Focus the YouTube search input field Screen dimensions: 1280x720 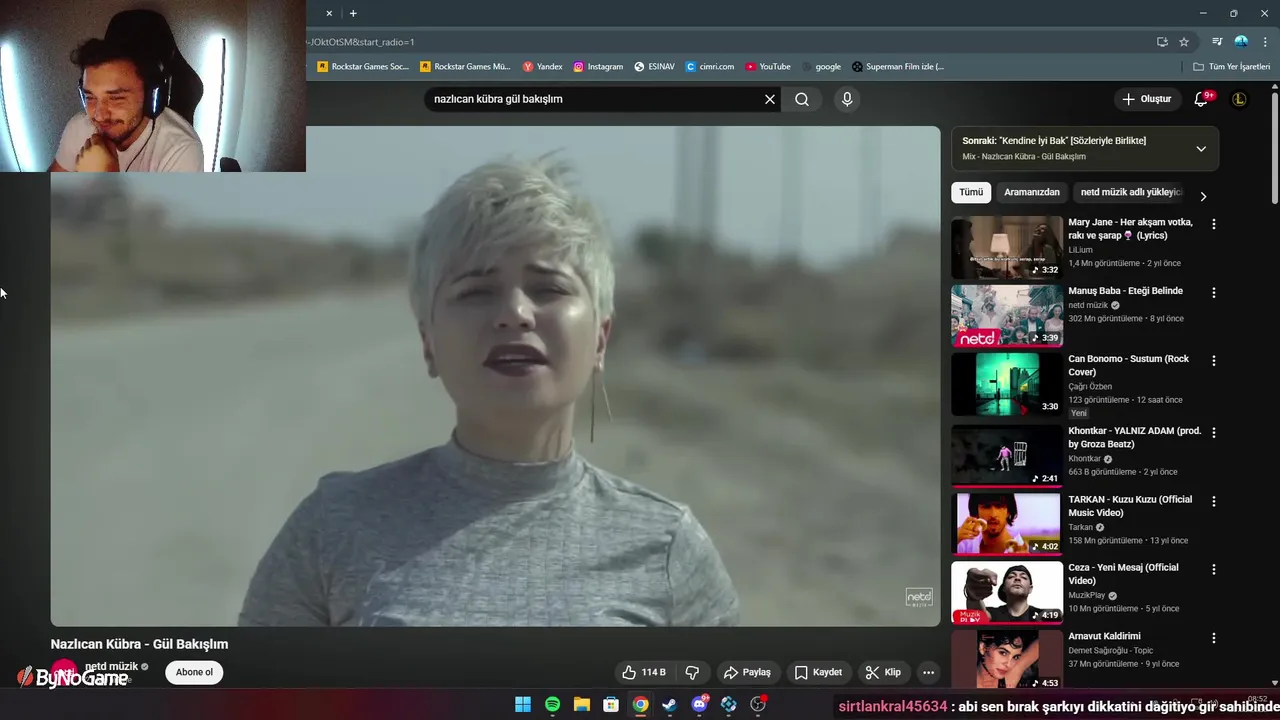595,99
